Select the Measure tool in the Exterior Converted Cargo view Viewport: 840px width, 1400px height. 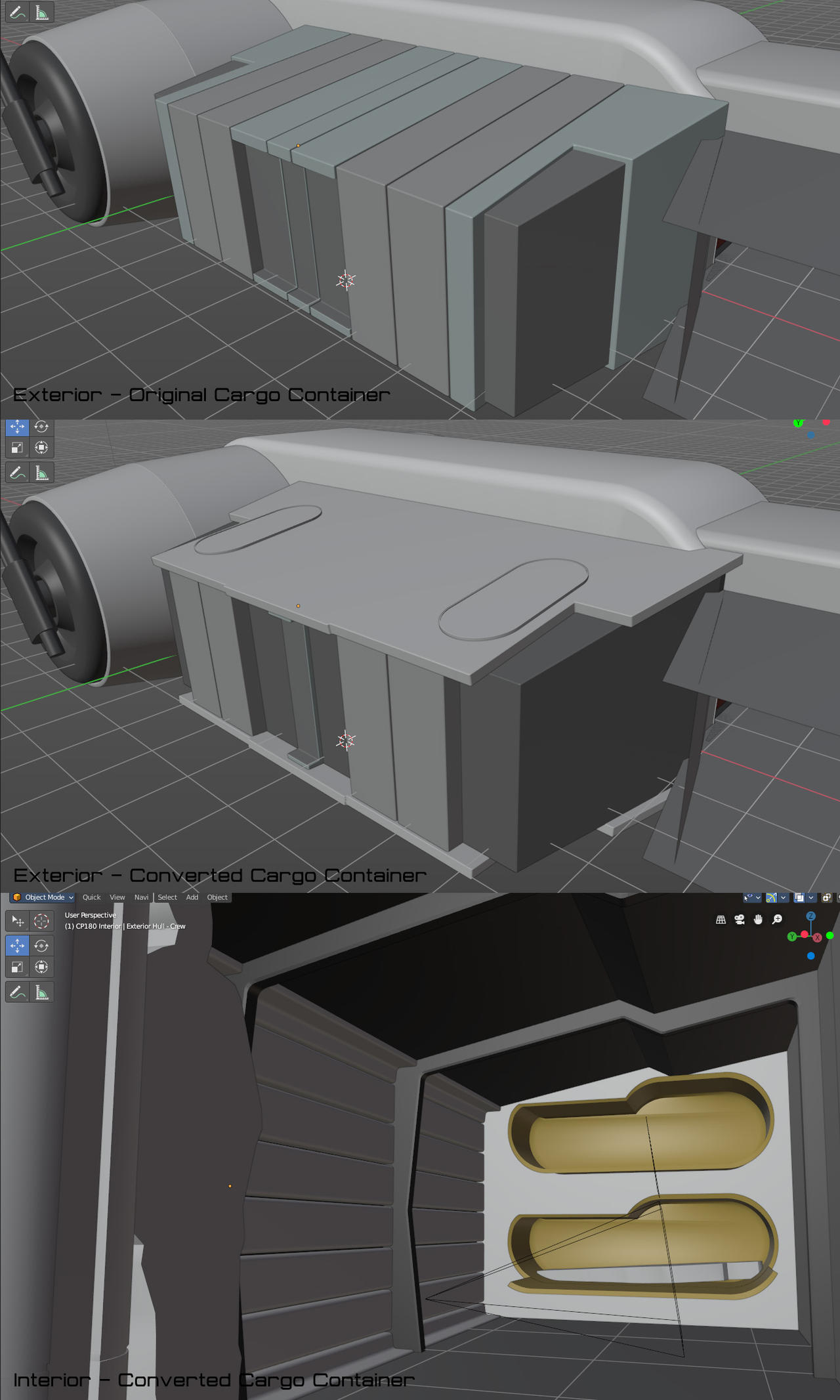41,473
